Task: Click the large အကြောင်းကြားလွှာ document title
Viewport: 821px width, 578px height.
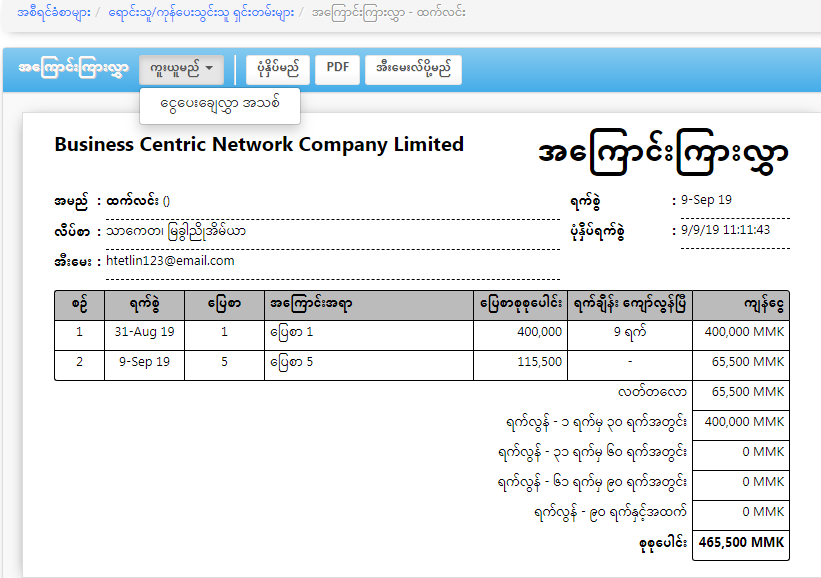Action: pos(663,152)
